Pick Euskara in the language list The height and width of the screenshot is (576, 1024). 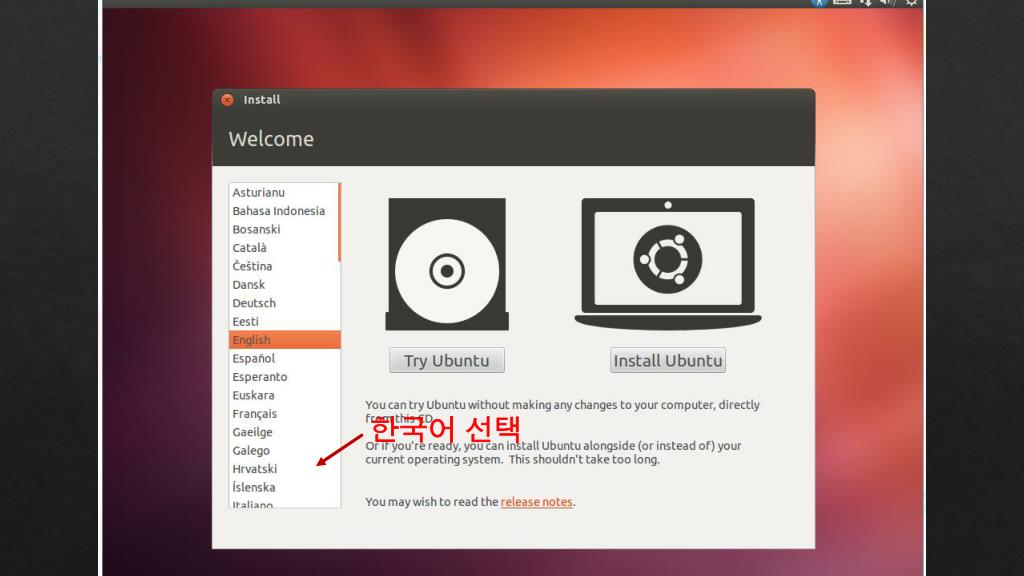pos(283,395)
